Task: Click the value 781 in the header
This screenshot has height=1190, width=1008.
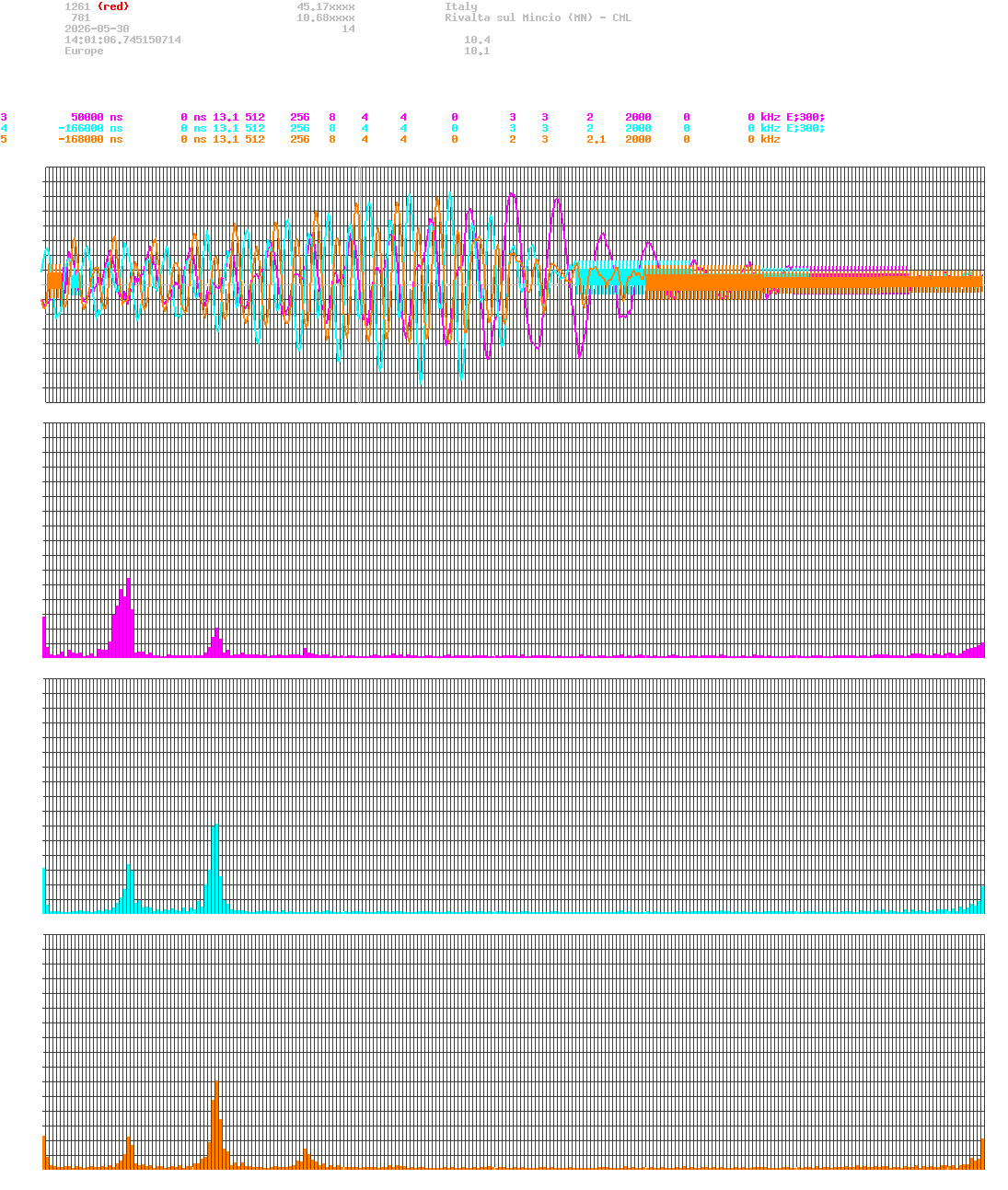Action: (x=80, y=17)
